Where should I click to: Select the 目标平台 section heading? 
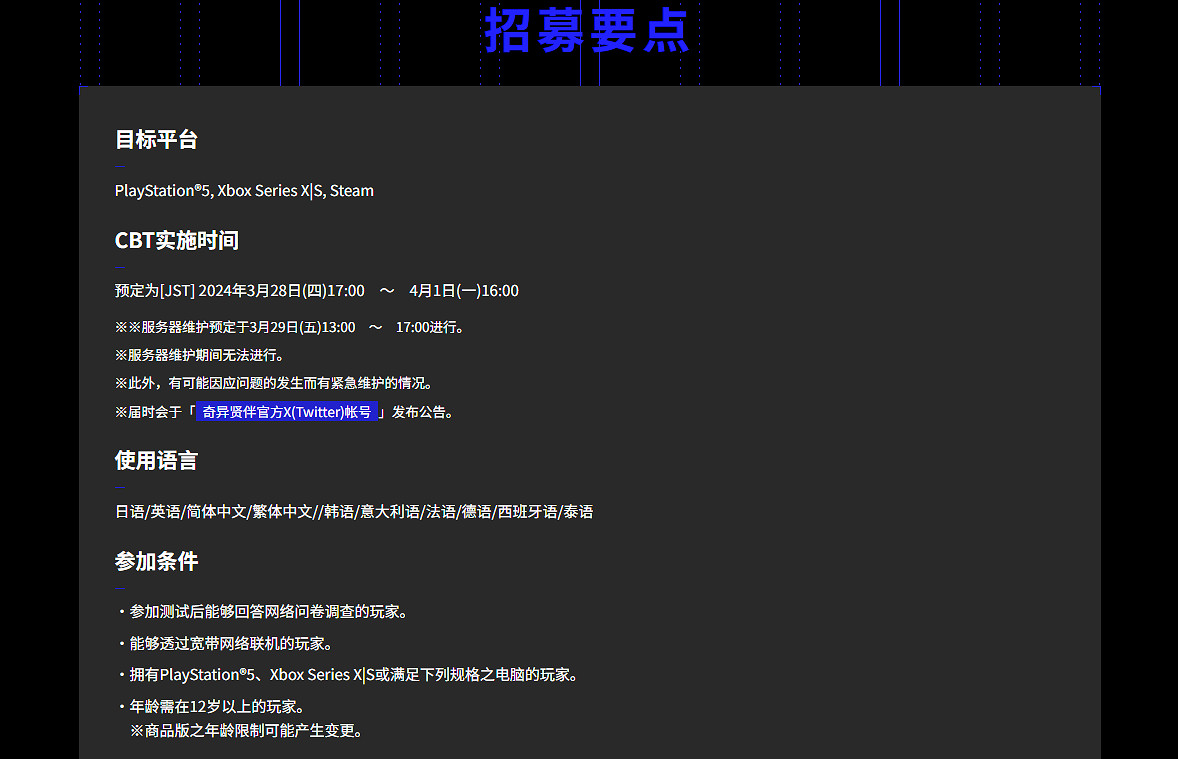point(156,140)
